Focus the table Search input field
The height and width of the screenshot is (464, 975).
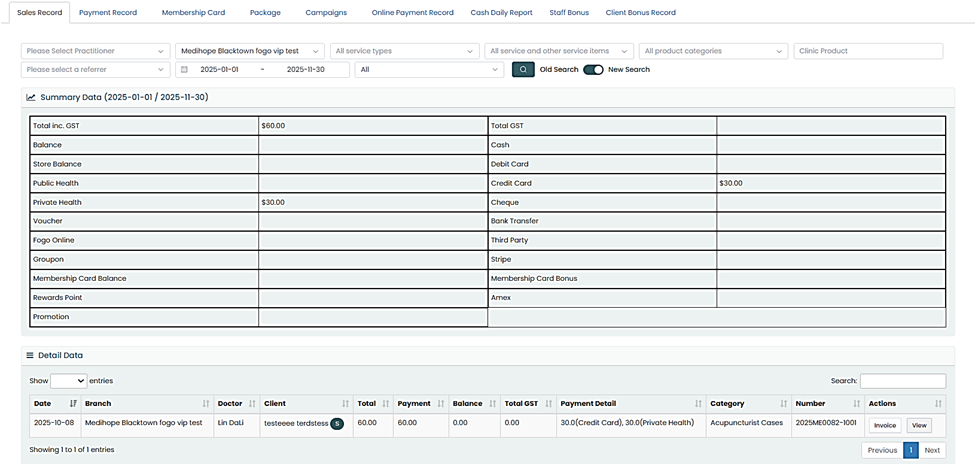click(x=902, y=381)
